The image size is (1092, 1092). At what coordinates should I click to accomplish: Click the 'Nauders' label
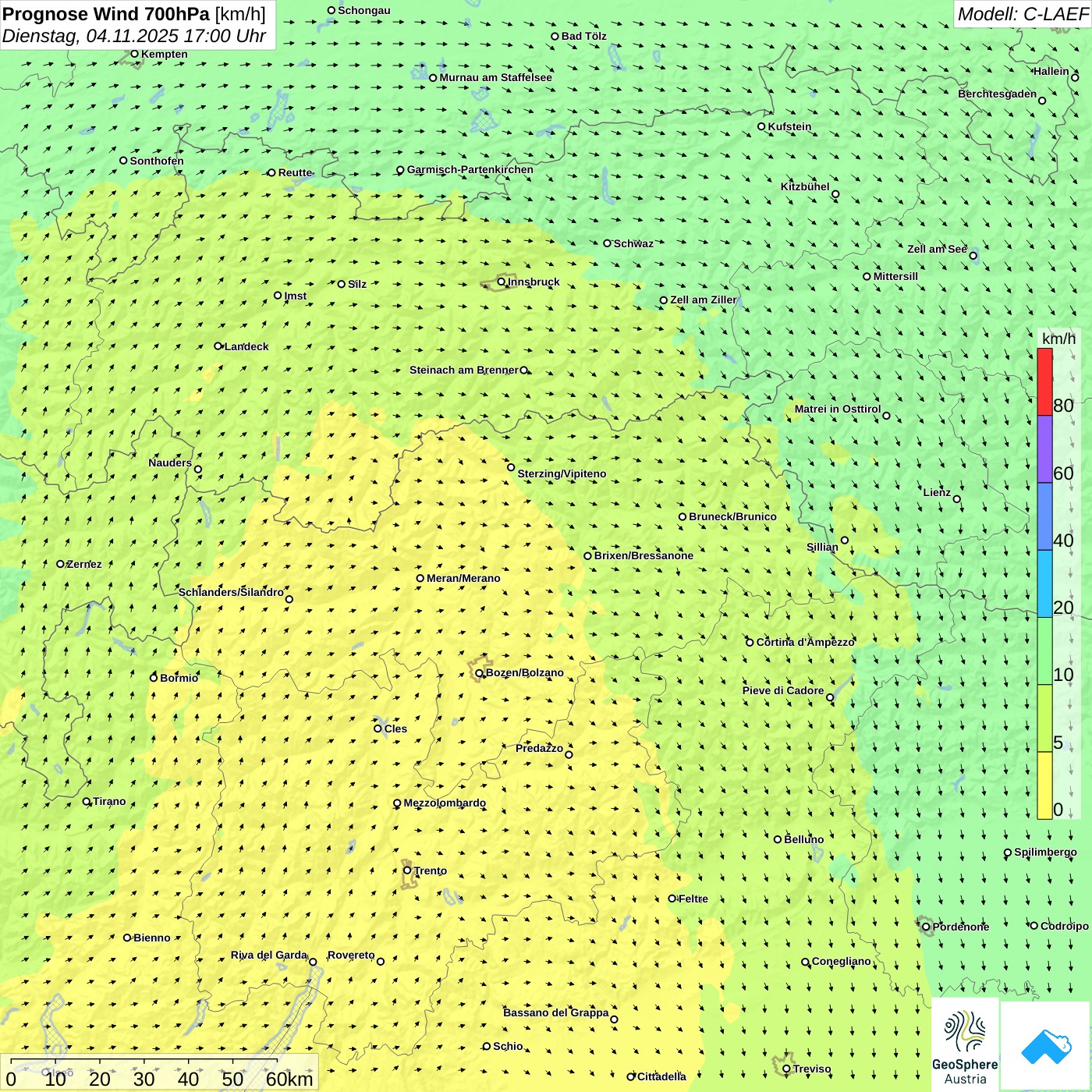pos(170,463)
